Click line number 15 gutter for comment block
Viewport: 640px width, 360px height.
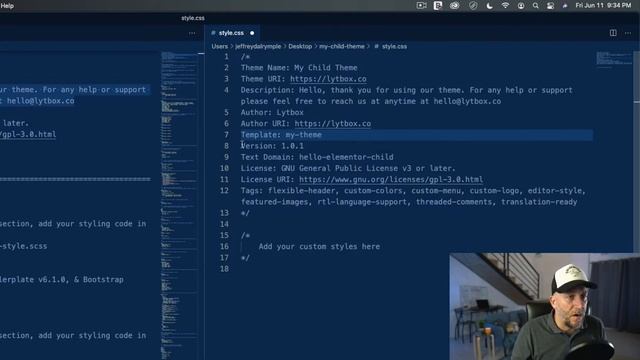pyautogui.click(x=224, y=236)
